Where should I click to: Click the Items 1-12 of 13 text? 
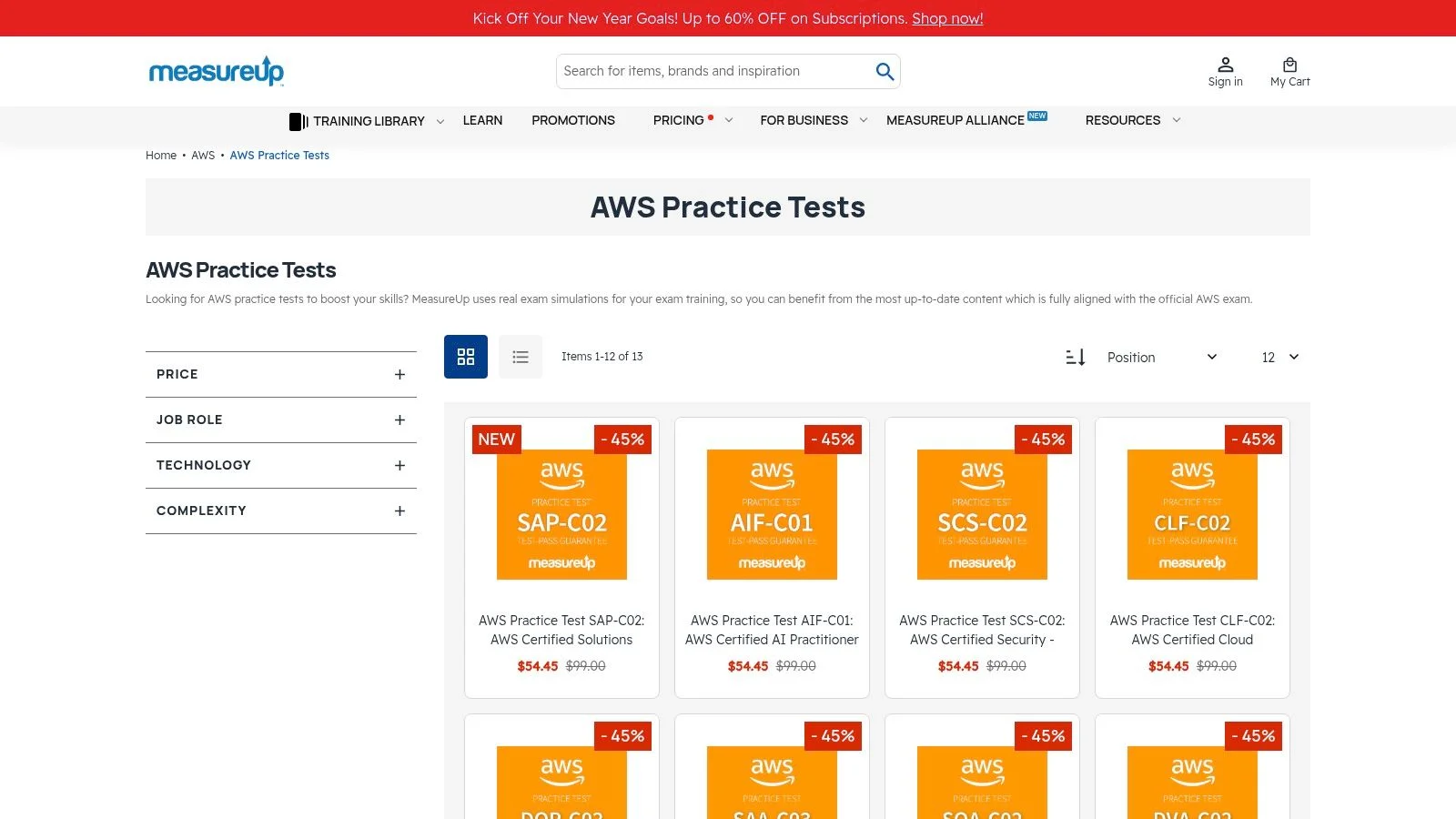click(602, 357)
